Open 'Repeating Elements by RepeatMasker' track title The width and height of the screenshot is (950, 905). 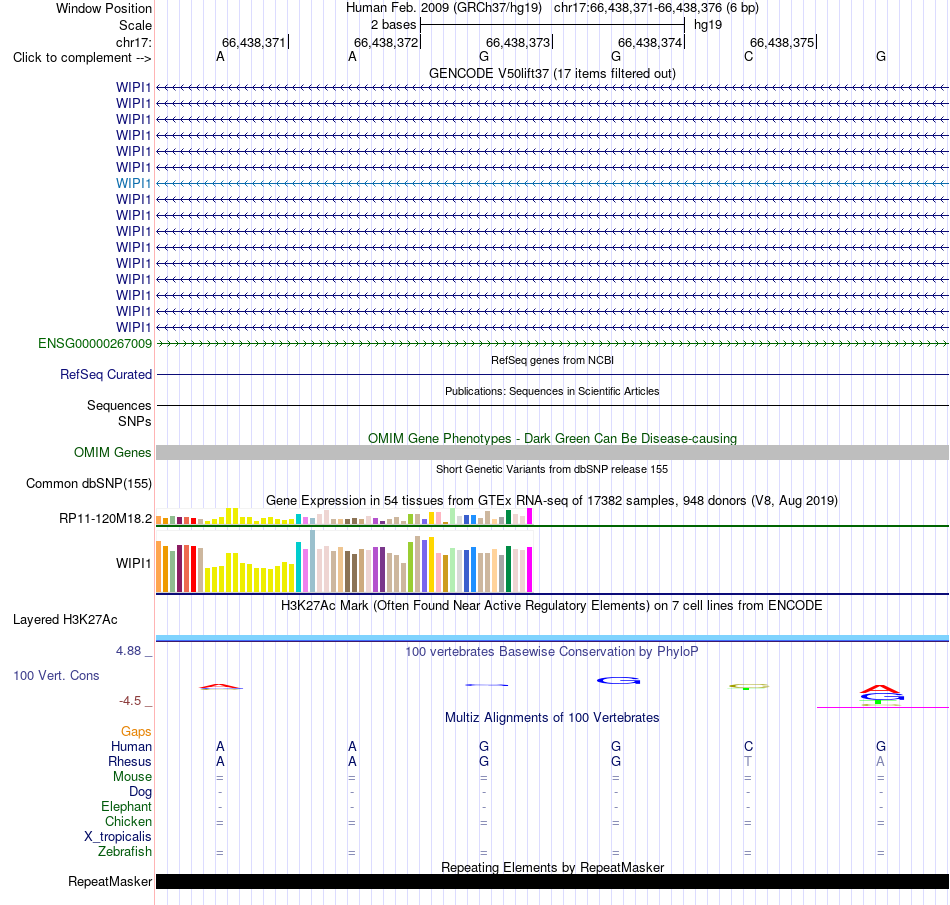coord(552,867)
